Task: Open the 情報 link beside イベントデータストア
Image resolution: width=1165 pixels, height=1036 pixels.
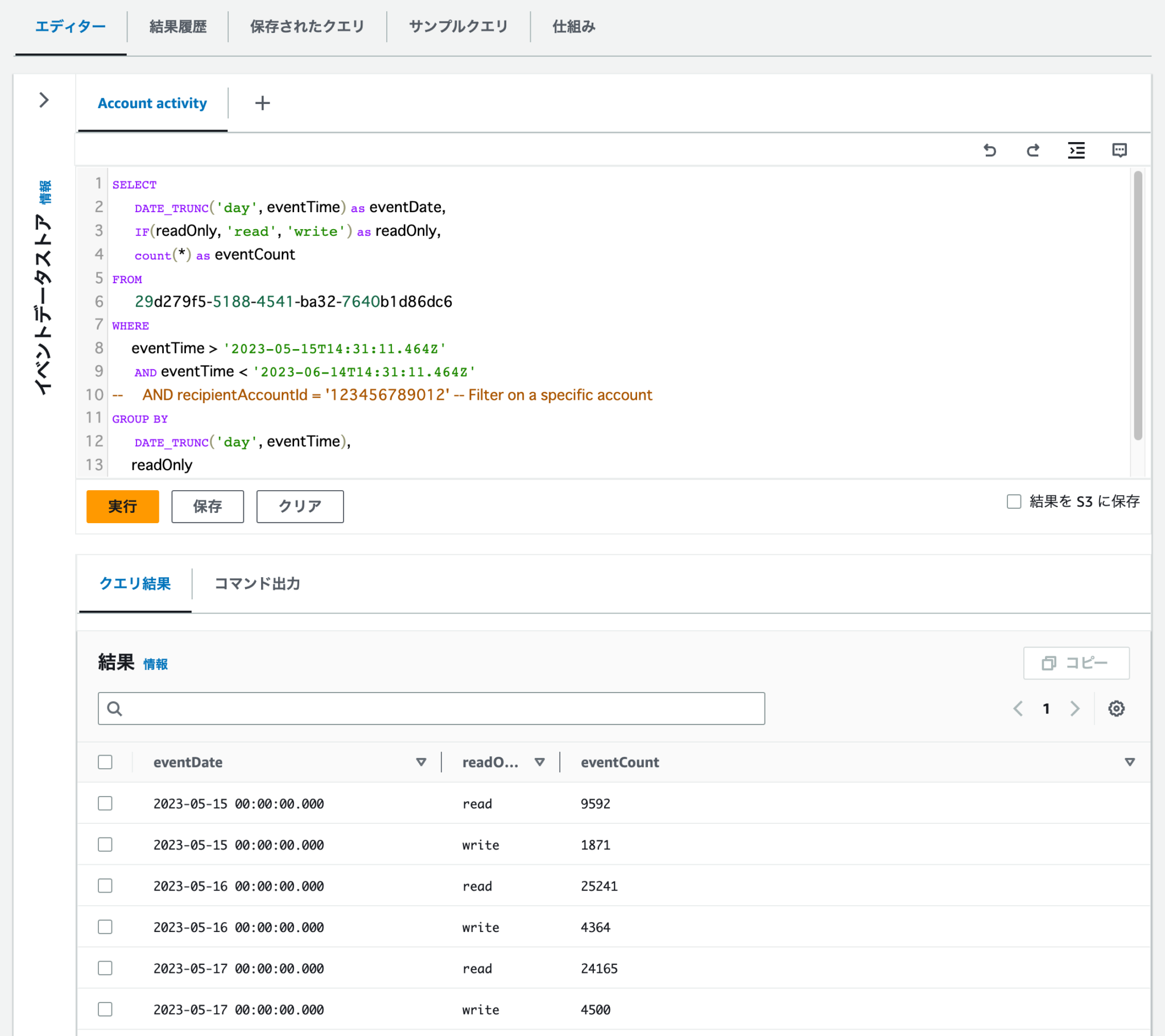Action: pyautogui.click(x=45, y=192)
